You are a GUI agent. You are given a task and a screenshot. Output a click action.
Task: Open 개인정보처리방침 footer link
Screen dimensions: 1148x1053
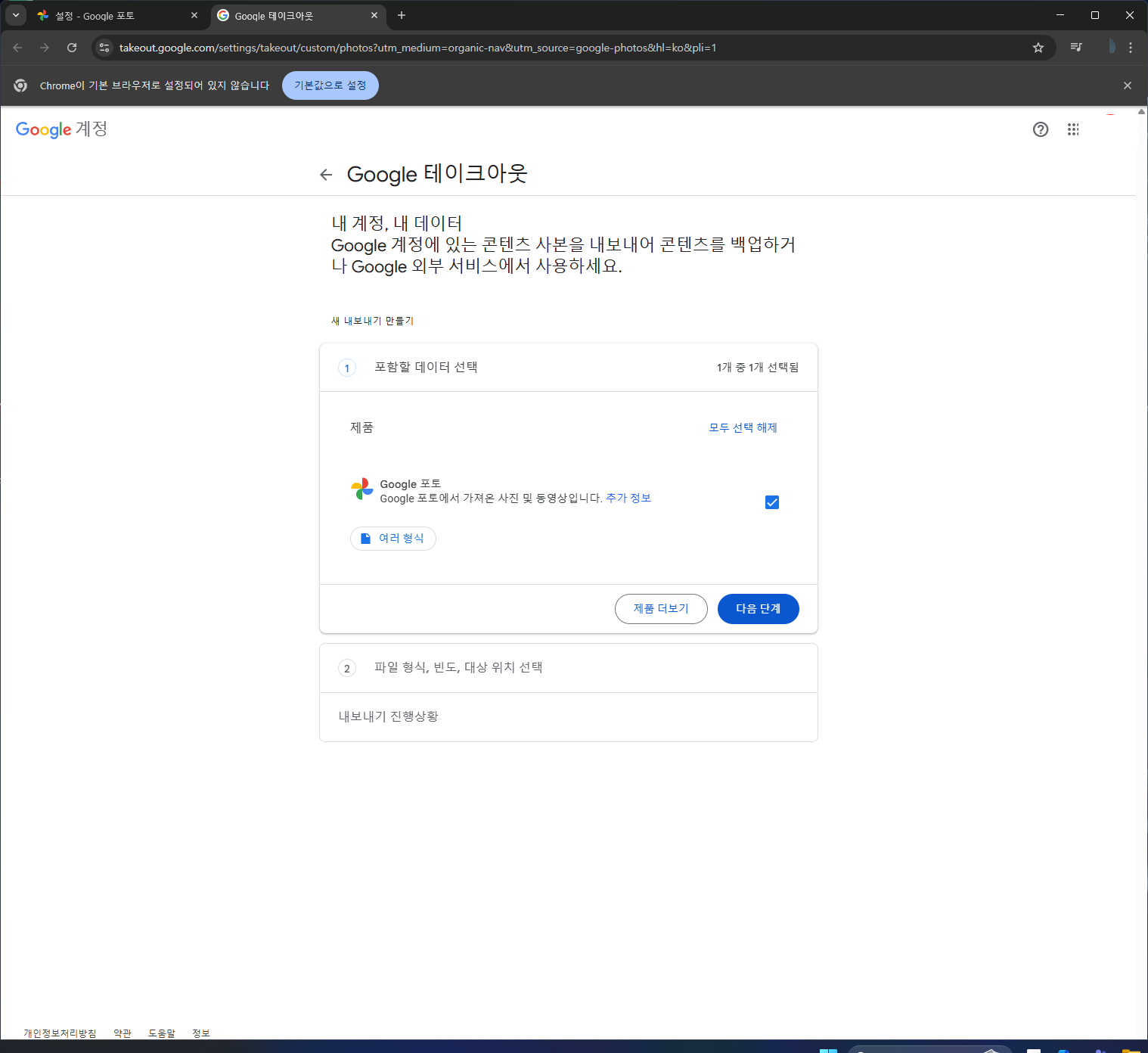tap(60, 1033)
